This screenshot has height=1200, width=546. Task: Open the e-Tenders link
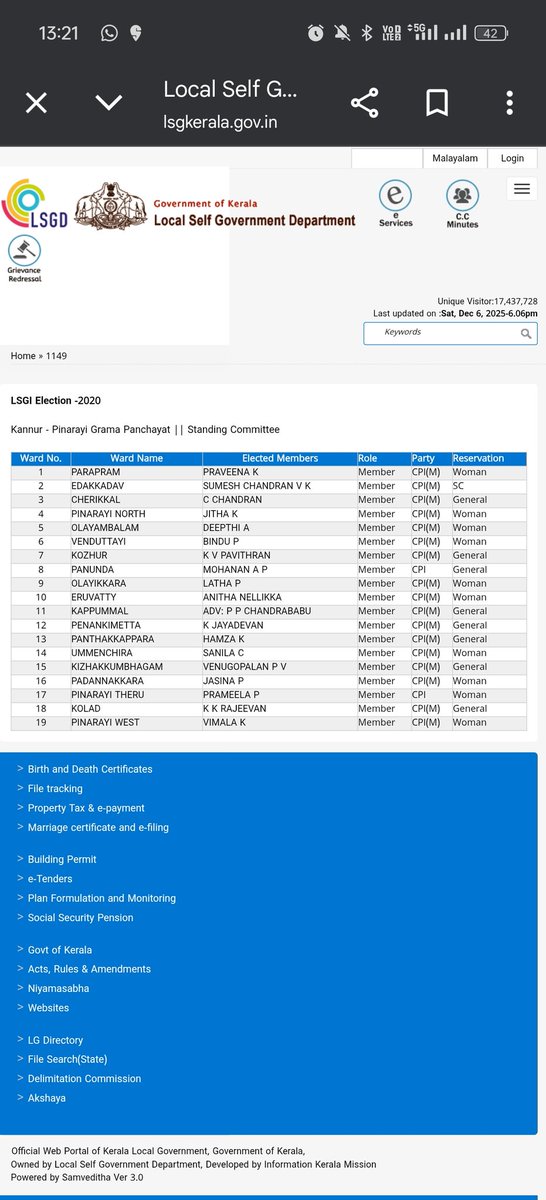50,879
